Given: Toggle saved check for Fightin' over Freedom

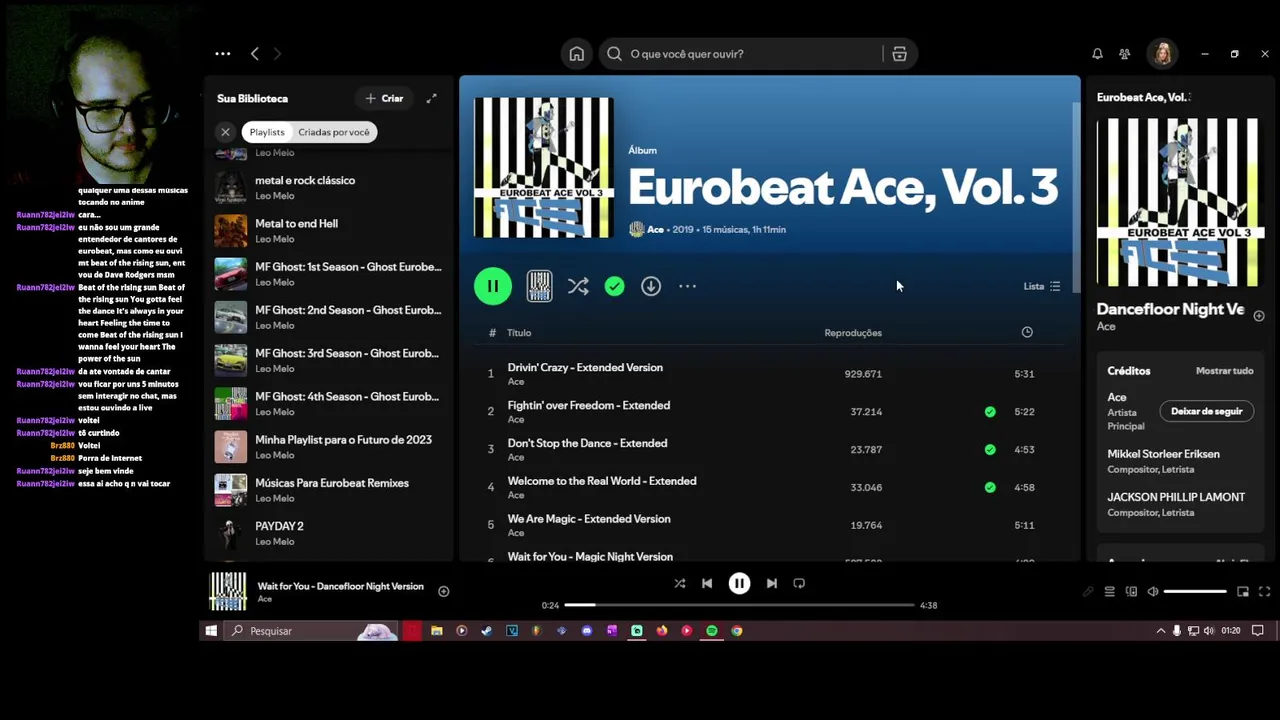Looking at the screenshot, I should pos(990,411).
